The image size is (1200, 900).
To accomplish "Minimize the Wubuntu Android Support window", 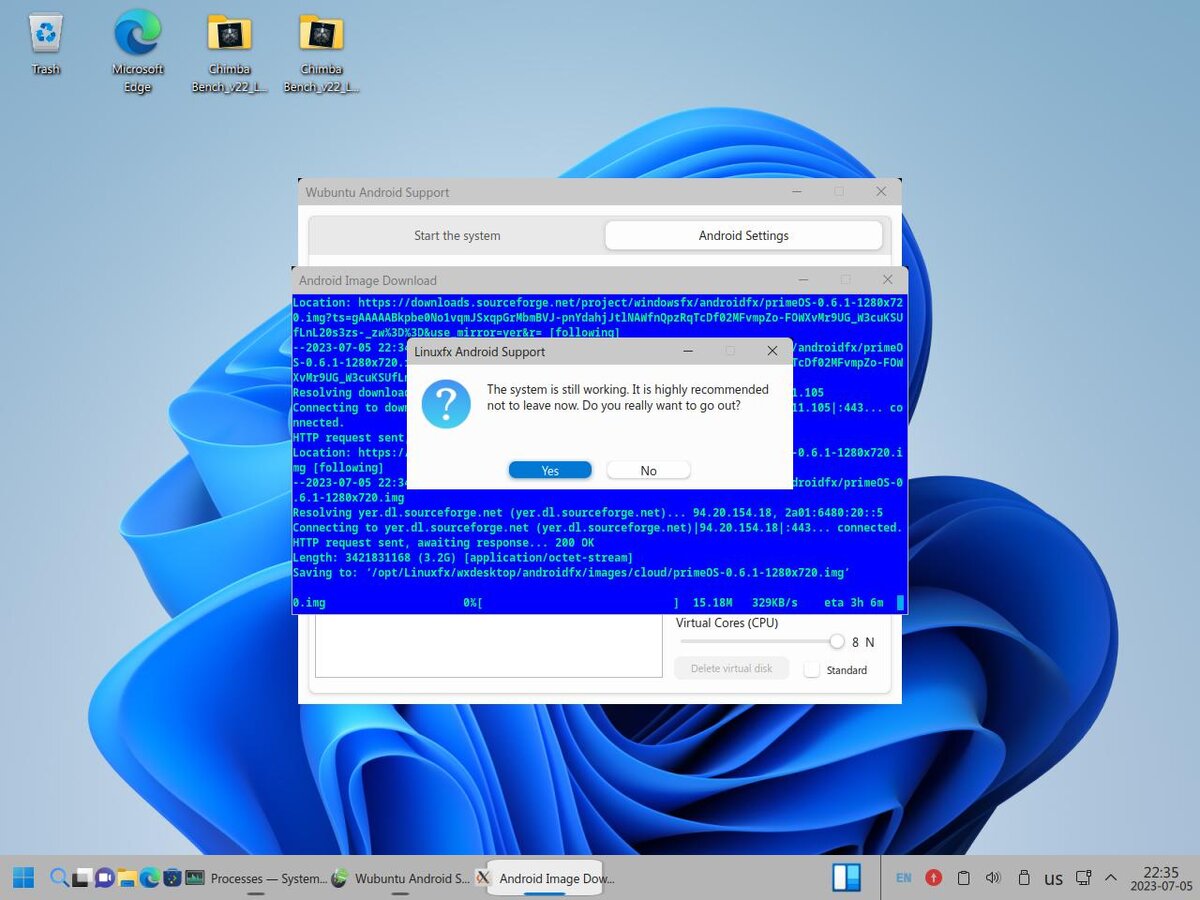I will coord(797,192).
